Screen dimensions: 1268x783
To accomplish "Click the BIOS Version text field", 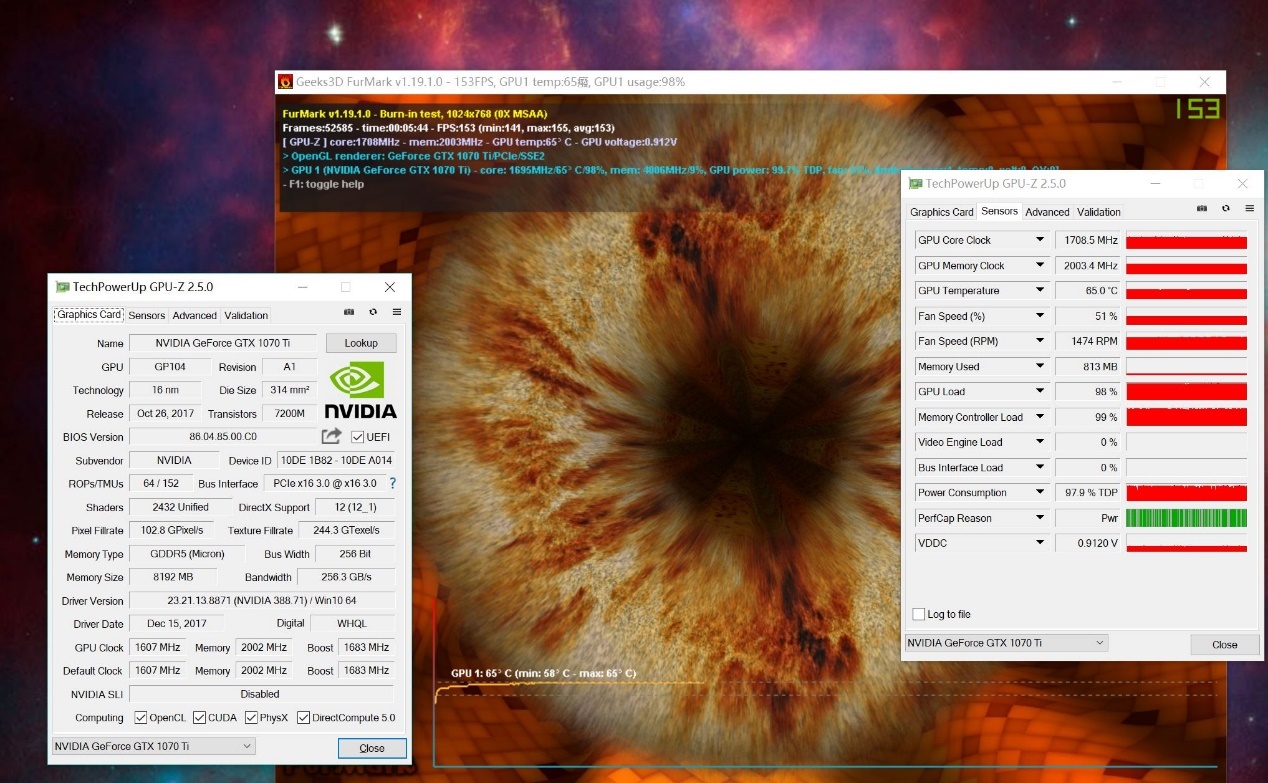I will click(x=223, y=437).
